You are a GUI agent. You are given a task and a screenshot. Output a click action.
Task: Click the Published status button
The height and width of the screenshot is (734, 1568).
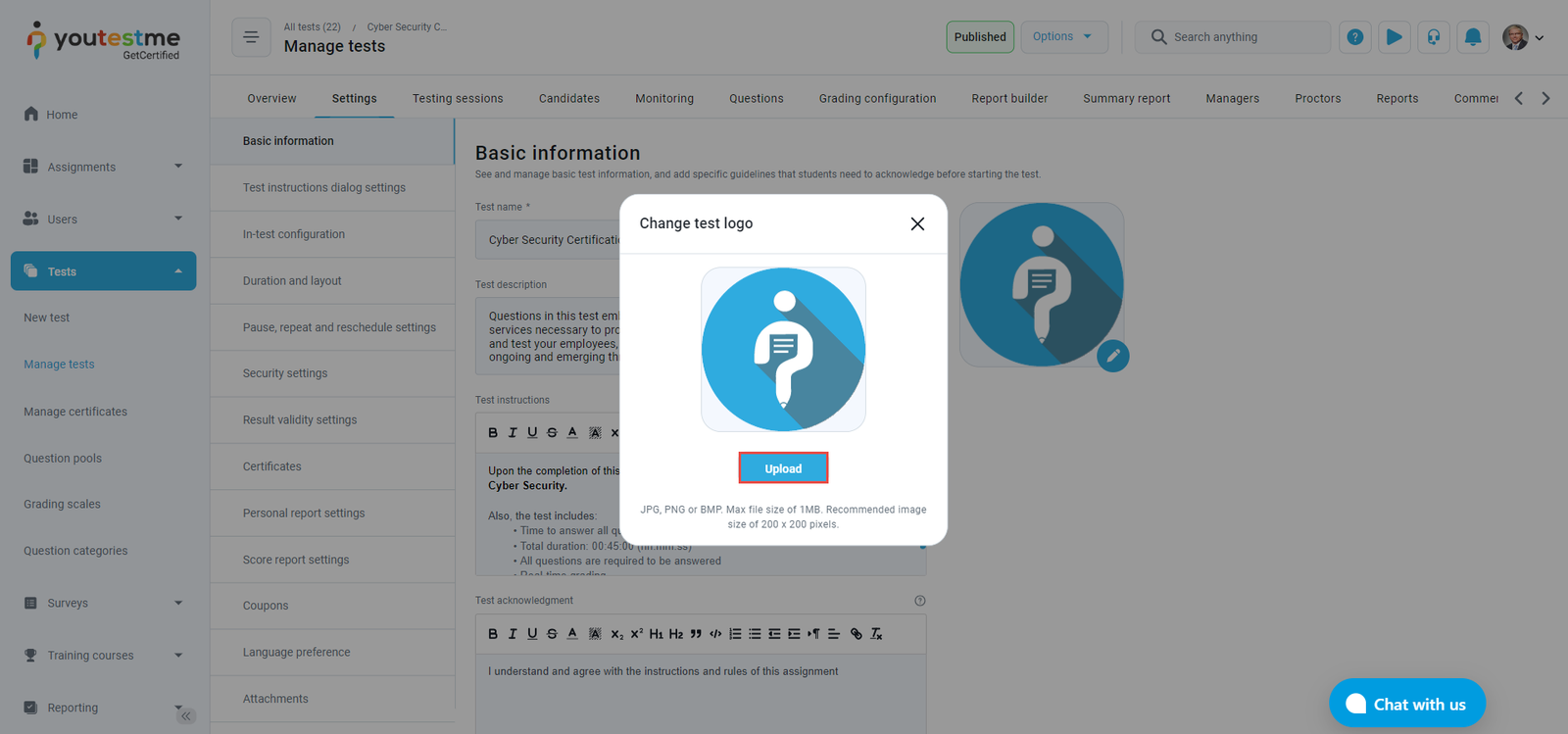(980, 37)
